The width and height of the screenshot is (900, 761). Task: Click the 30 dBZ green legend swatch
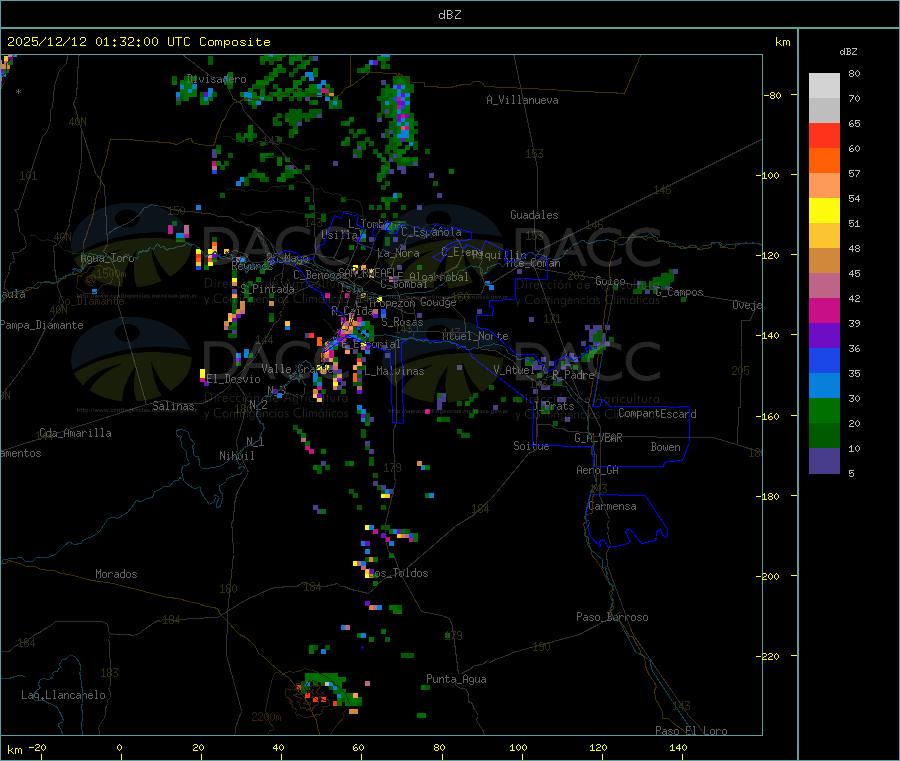824,410
